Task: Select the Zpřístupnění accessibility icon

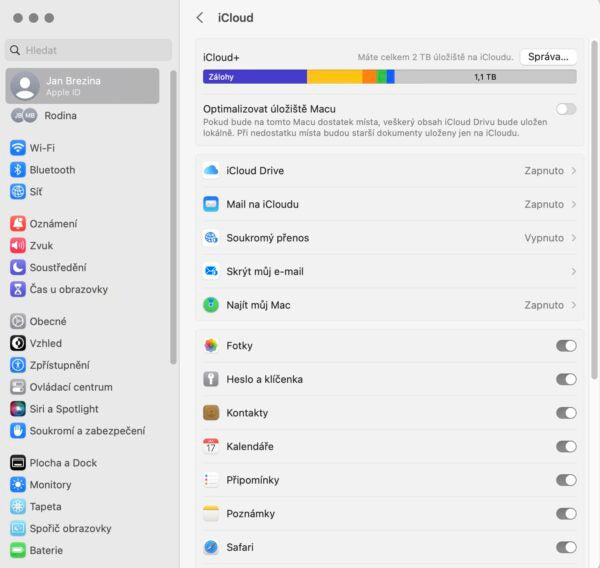Action: [x=18, y=365]
